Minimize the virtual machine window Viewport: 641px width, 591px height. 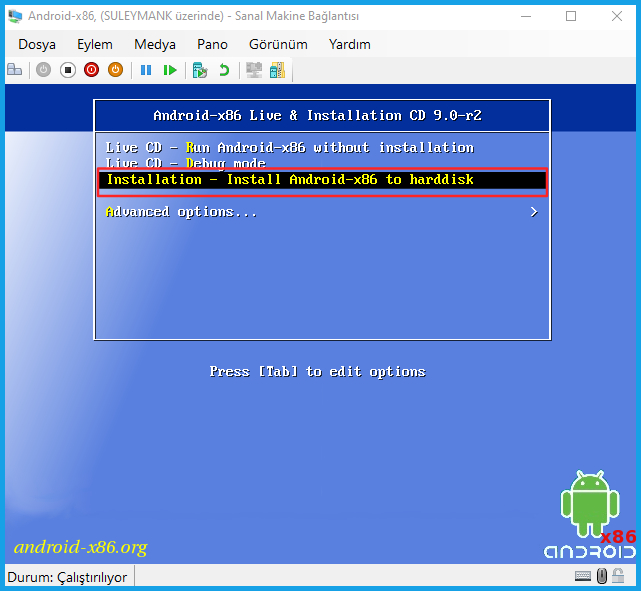(526, 16)
